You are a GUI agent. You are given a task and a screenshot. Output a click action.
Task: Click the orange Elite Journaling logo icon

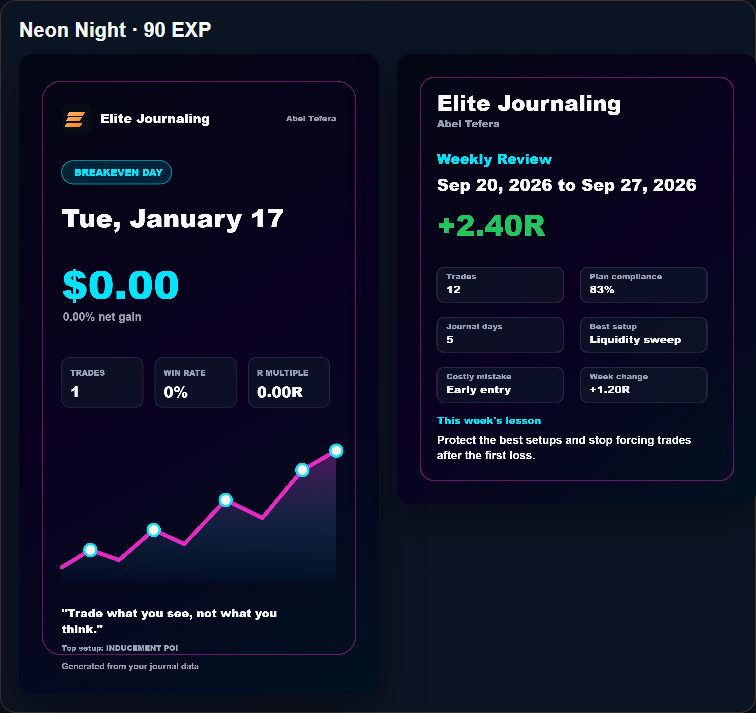pos(76,119)
